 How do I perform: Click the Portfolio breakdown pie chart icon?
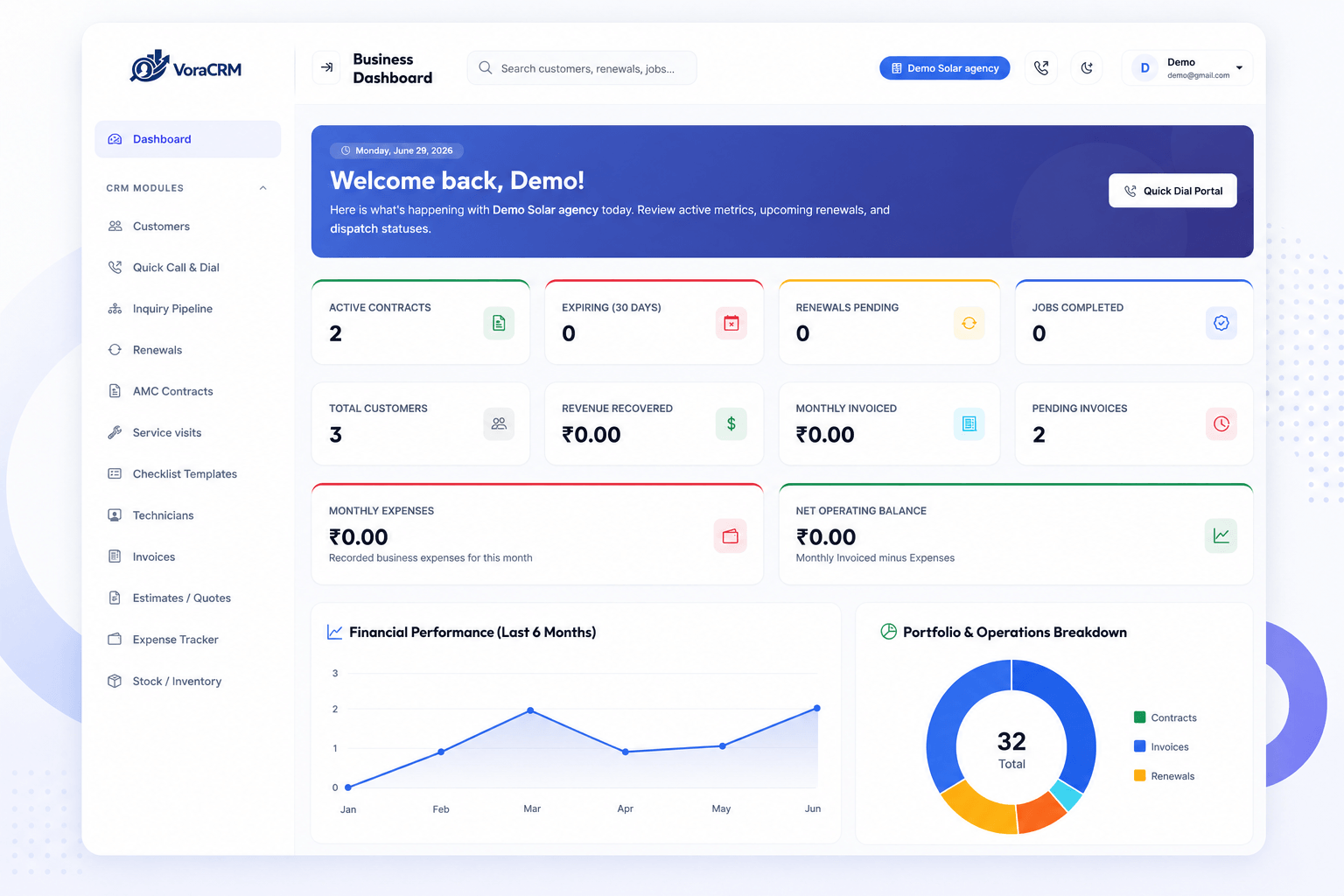(888, 632)
